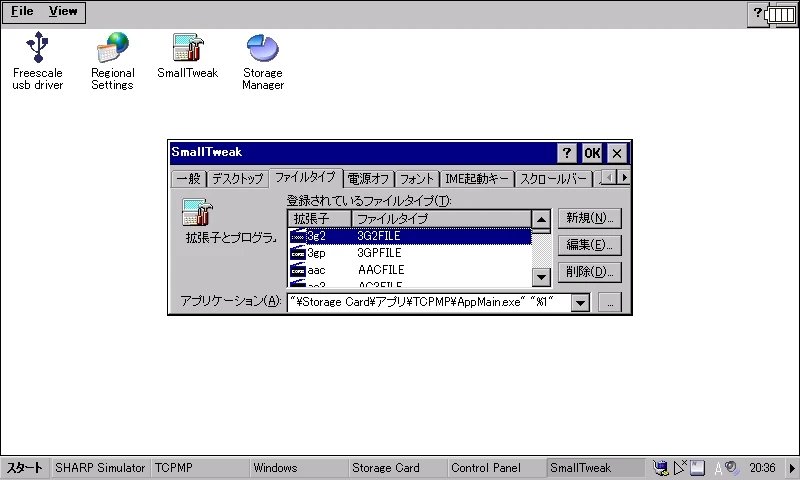Confirm the SmallTweak dialog with OK
800x480 pixels.
pyautogui.click(x=592, y=153)
